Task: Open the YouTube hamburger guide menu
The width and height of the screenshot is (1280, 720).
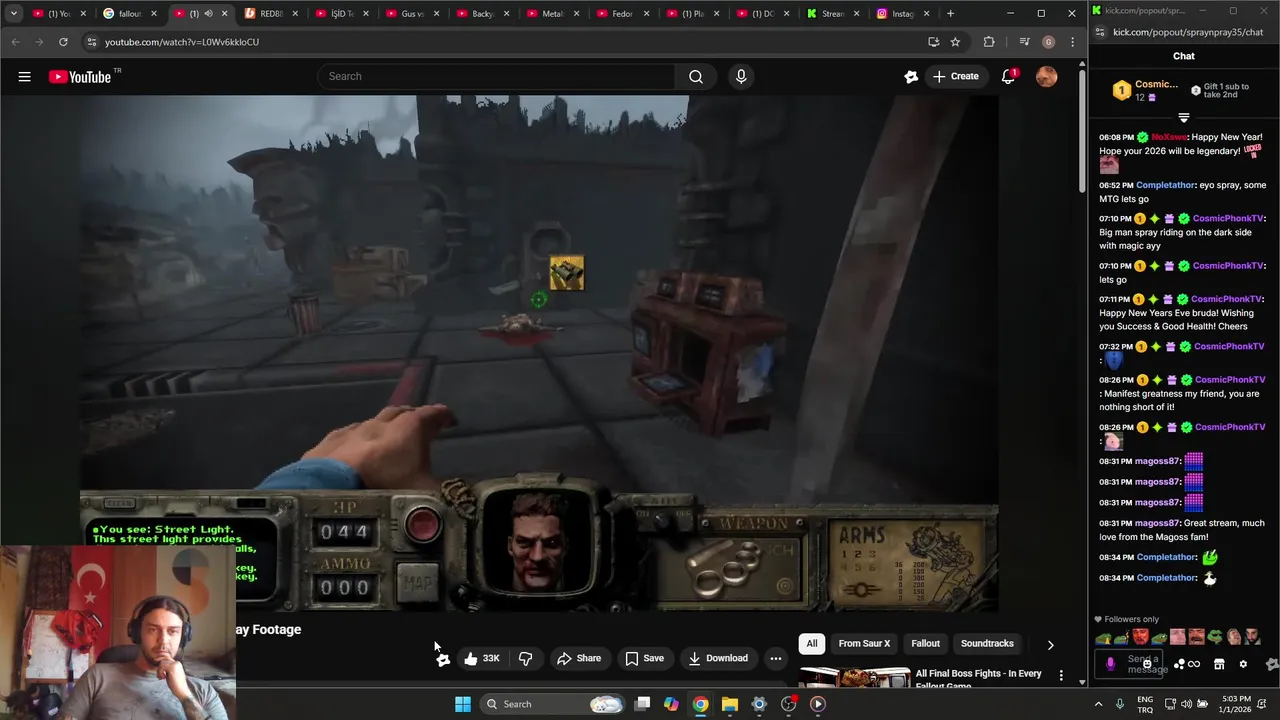Action: (x=24, y=77)
